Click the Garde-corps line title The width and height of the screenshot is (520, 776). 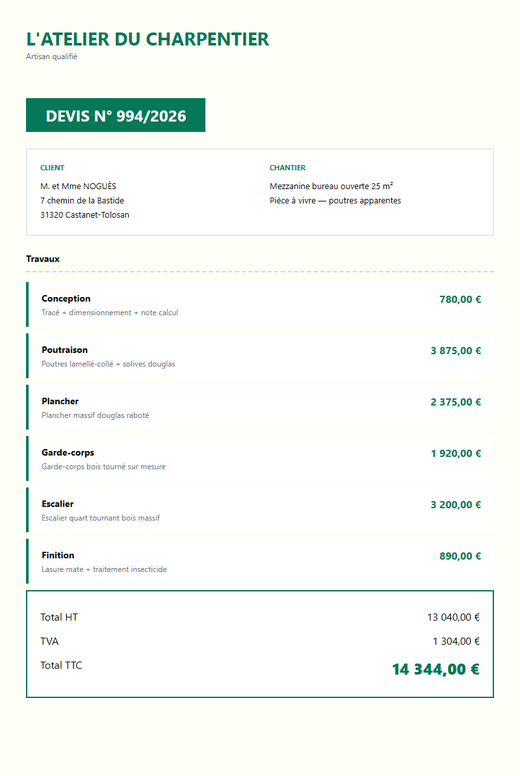68,452
